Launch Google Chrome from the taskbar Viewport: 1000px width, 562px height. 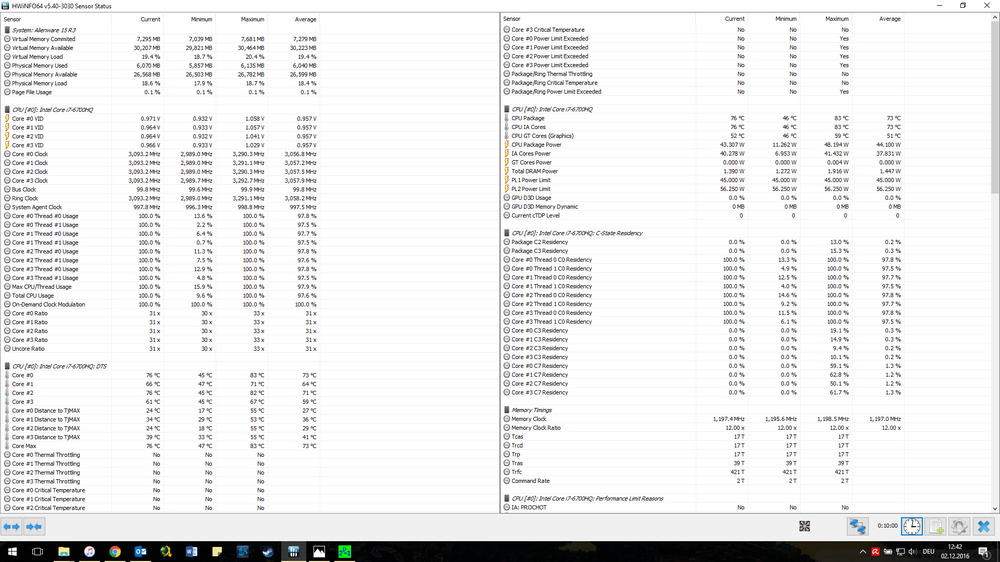click(115, 551)
